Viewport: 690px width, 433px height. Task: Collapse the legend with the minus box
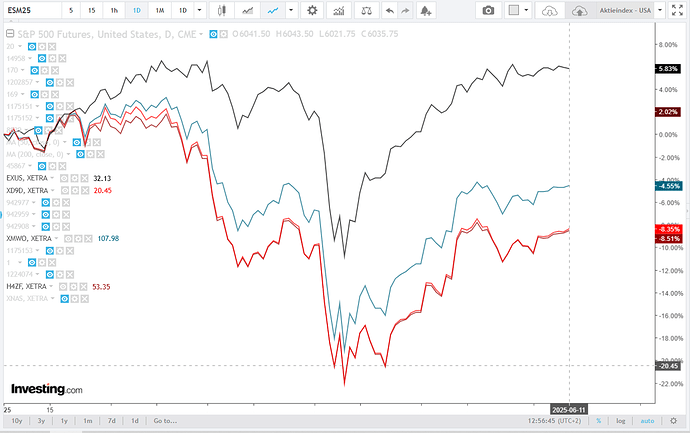click(10, 33)
